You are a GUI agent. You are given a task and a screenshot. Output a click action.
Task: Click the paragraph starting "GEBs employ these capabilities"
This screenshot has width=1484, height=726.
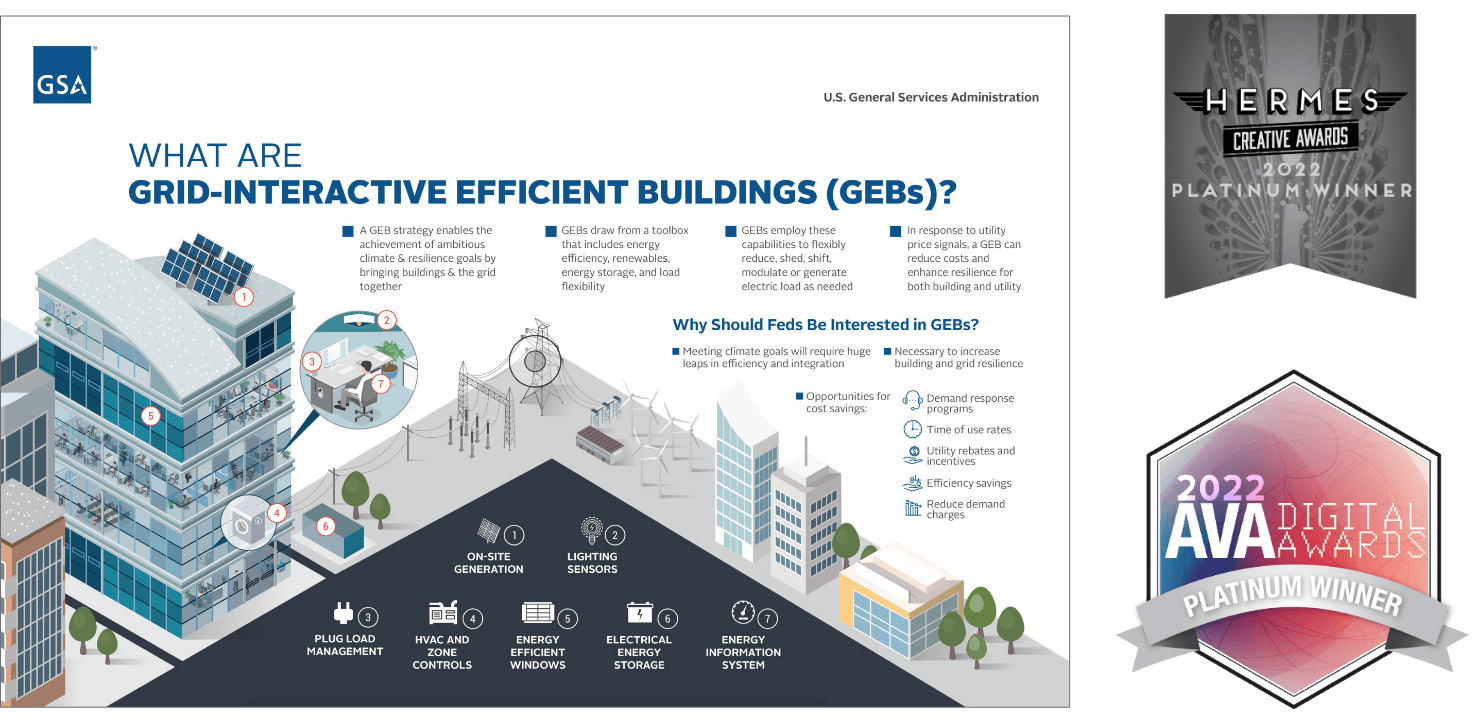(x=797, y=258)
